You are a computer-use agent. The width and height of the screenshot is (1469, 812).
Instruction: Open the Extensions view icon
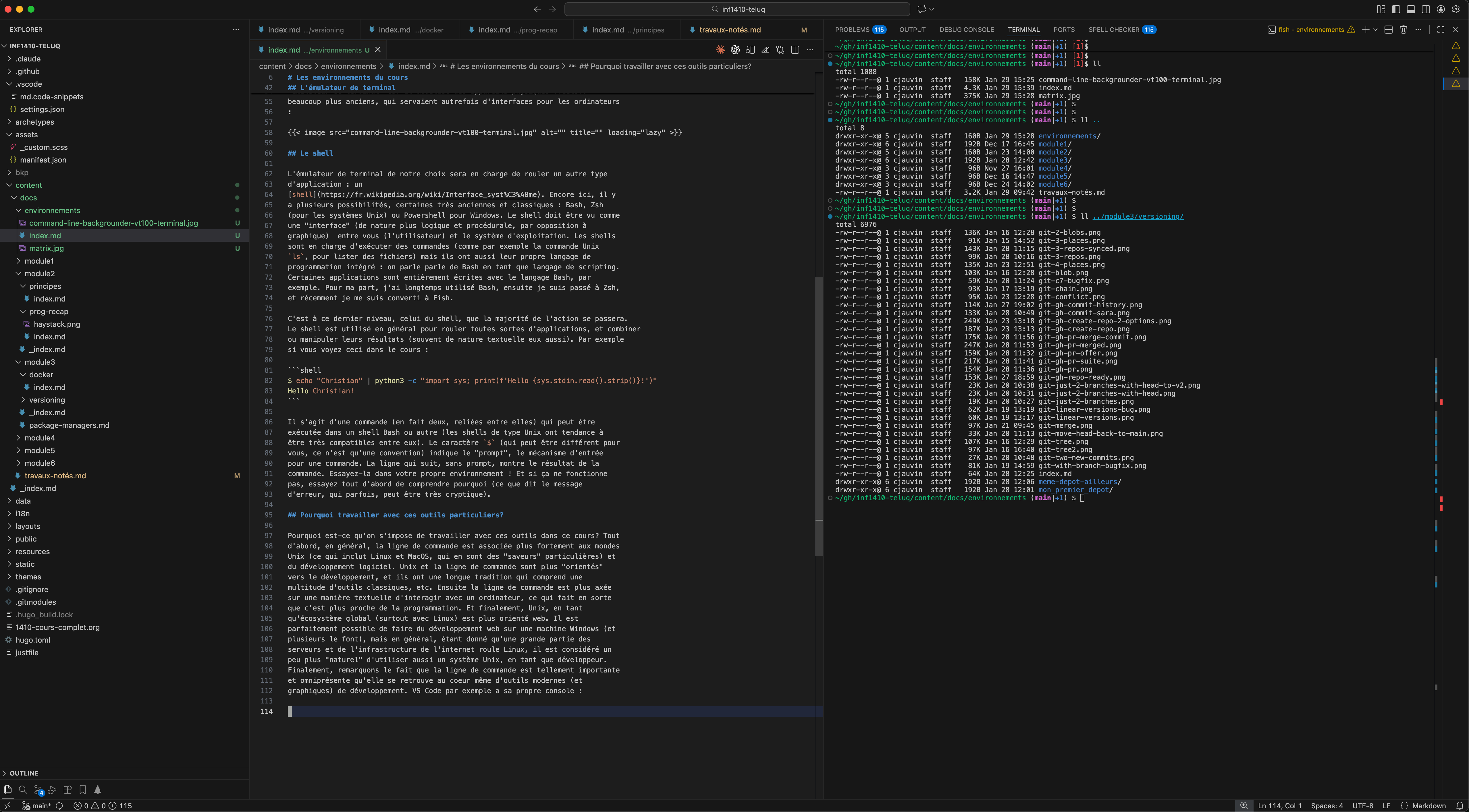click(68, 790)
